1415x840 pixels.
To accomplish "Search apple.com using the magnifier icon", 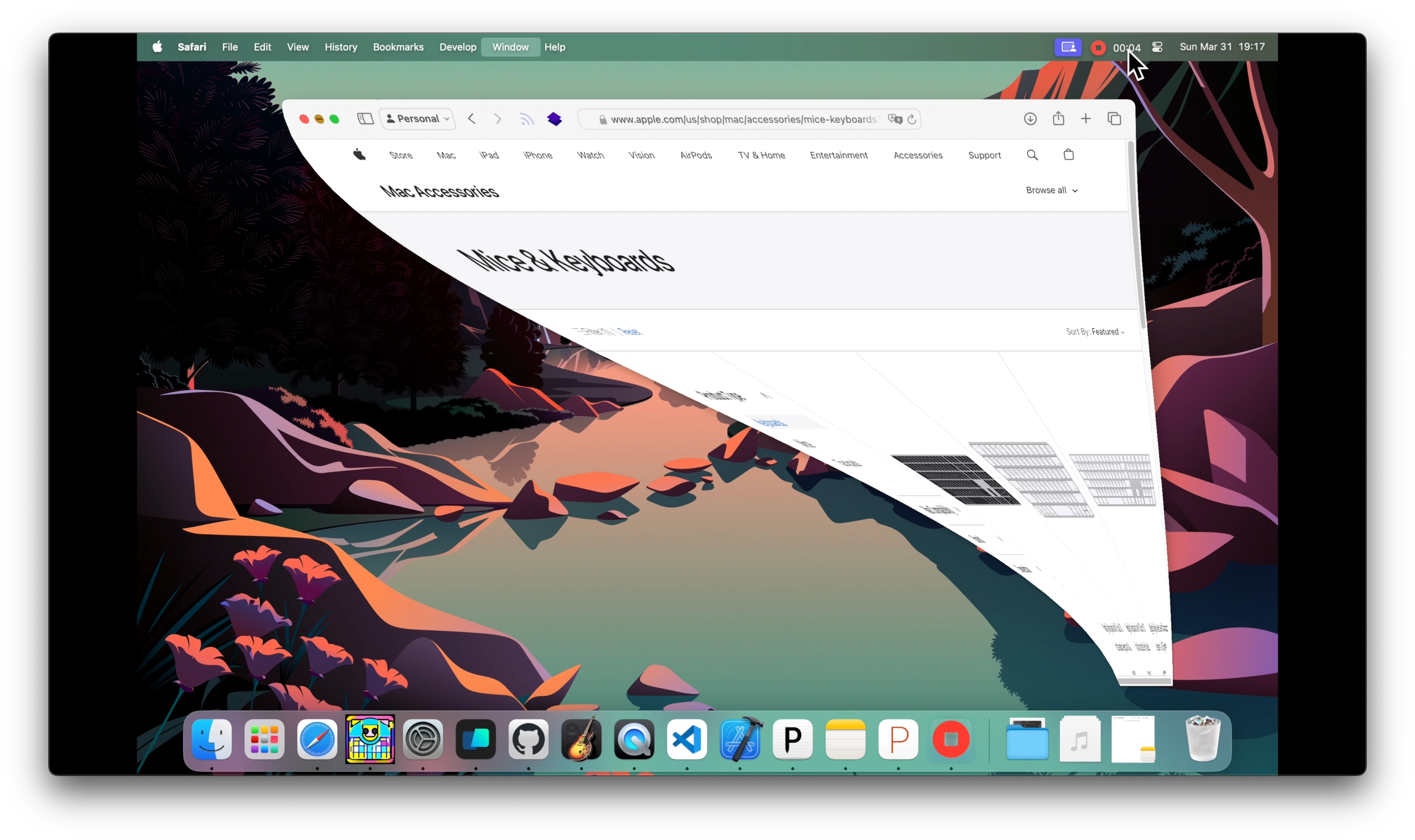I will (1032, 155).
